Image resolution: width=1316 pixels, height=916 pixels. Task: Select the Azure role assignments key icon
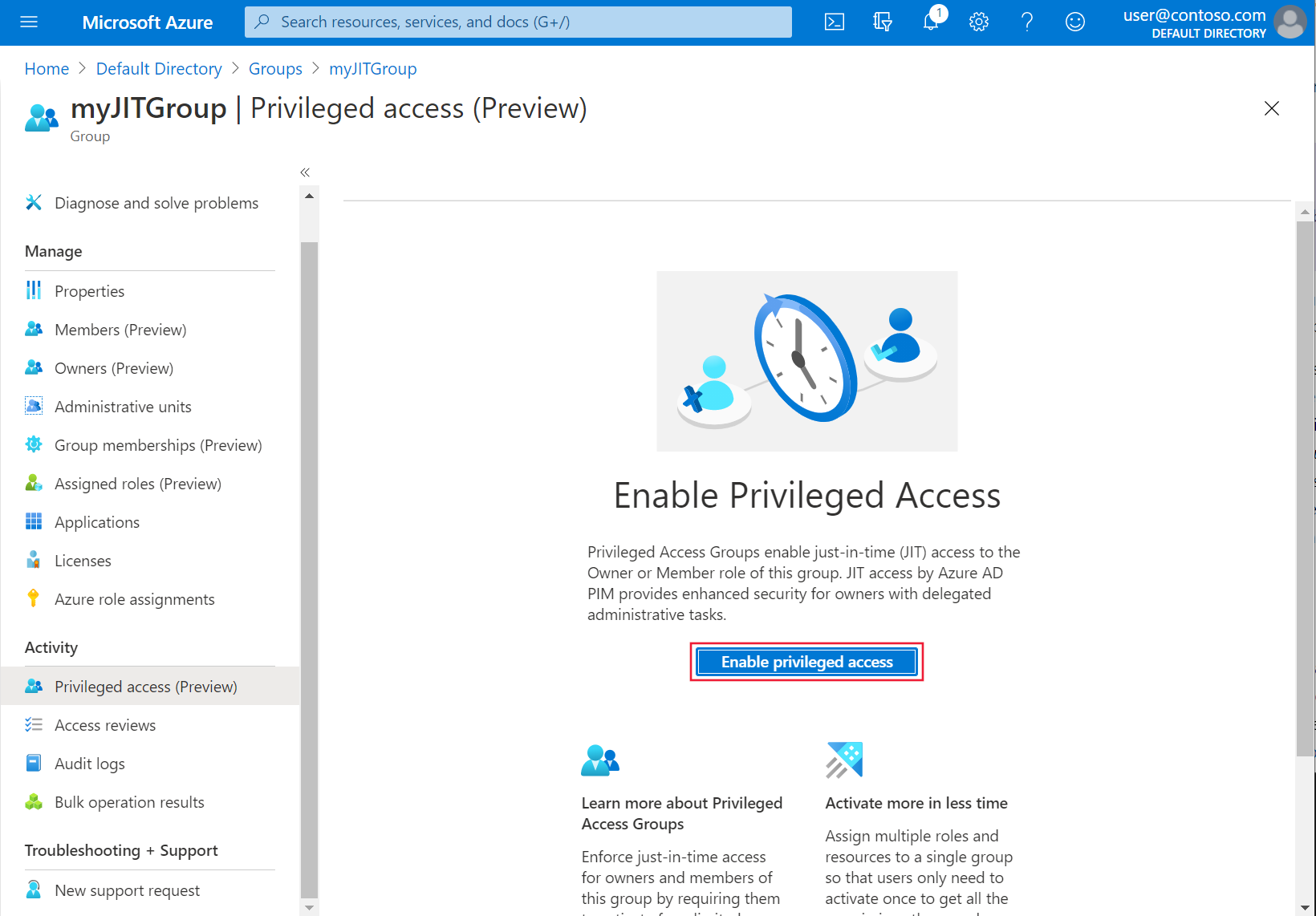[x=33, y=598]
